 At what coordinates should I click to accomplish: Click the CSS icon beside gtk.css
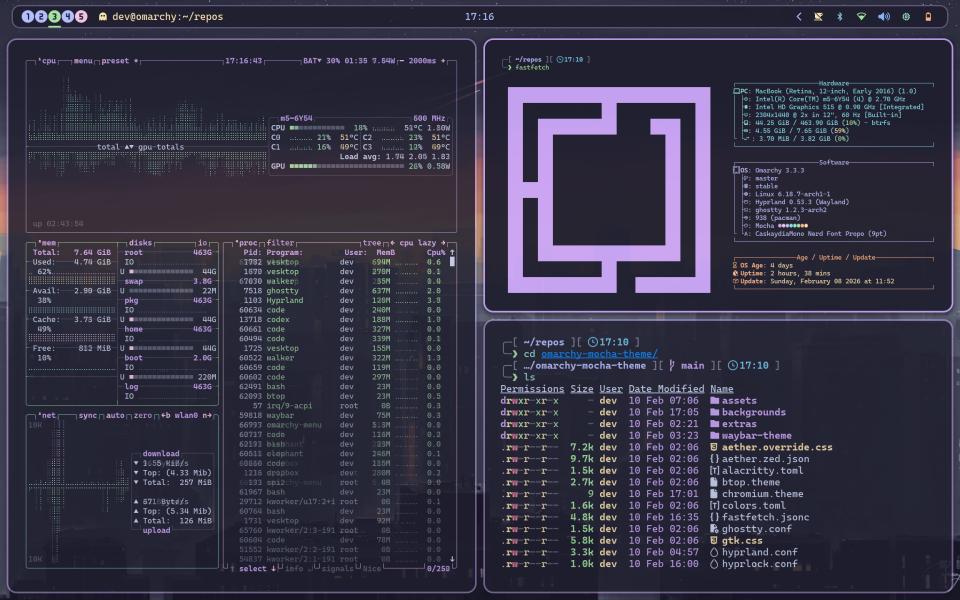[x=714, y=541]
